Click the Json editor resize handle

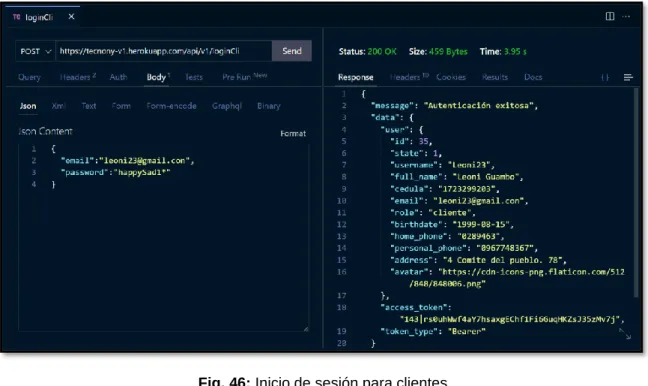click(306, 329)
